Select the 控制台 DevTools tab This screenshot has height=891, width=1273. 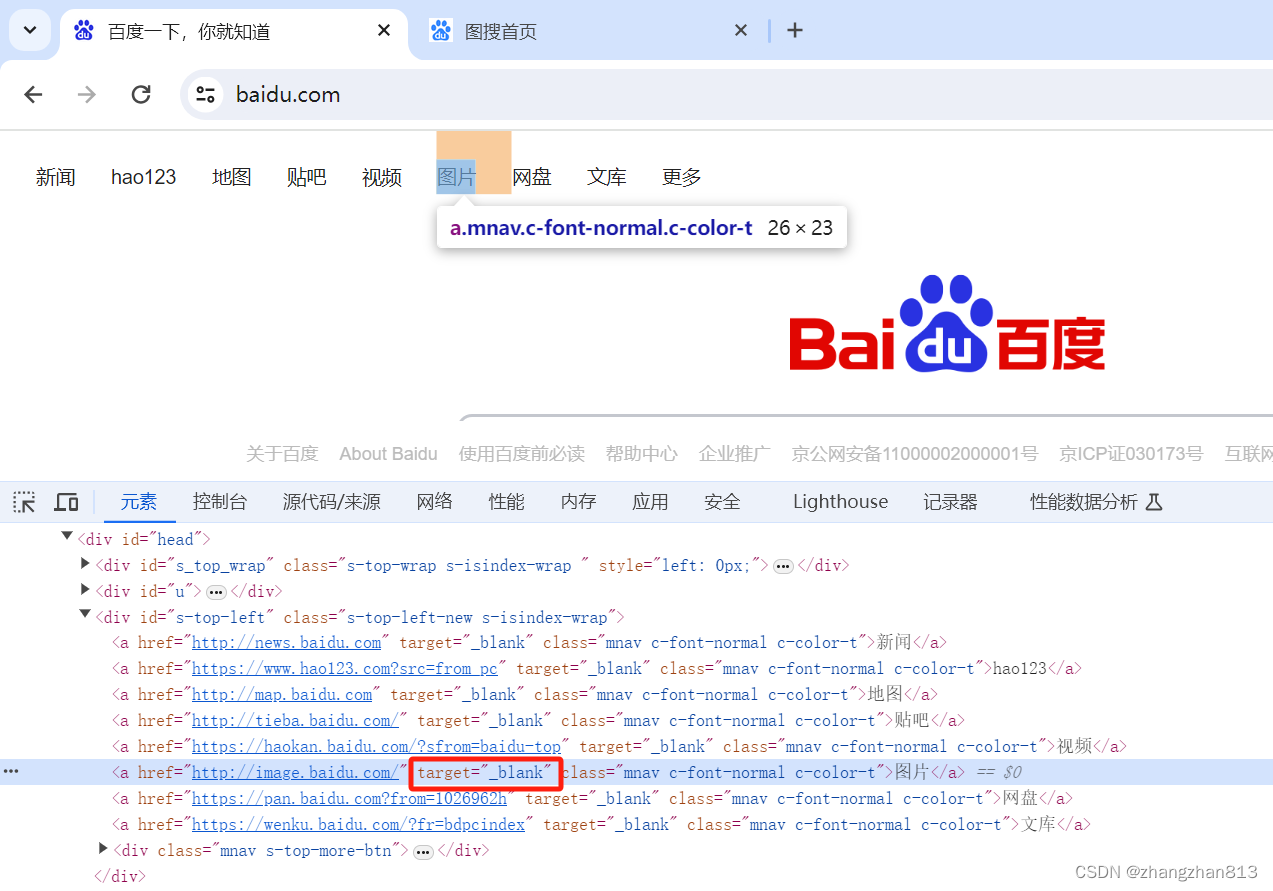pos(220,502)
